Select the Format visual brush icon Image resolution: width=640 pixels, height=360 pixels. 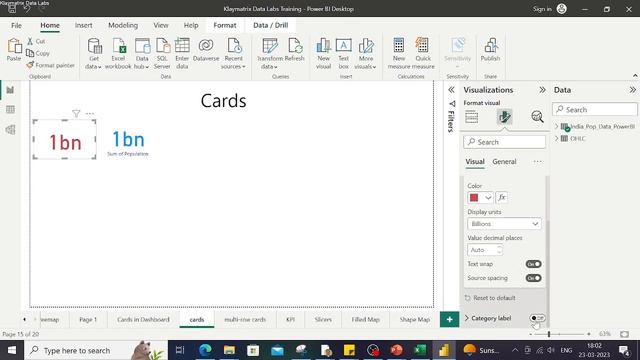(x=504, y=117)
